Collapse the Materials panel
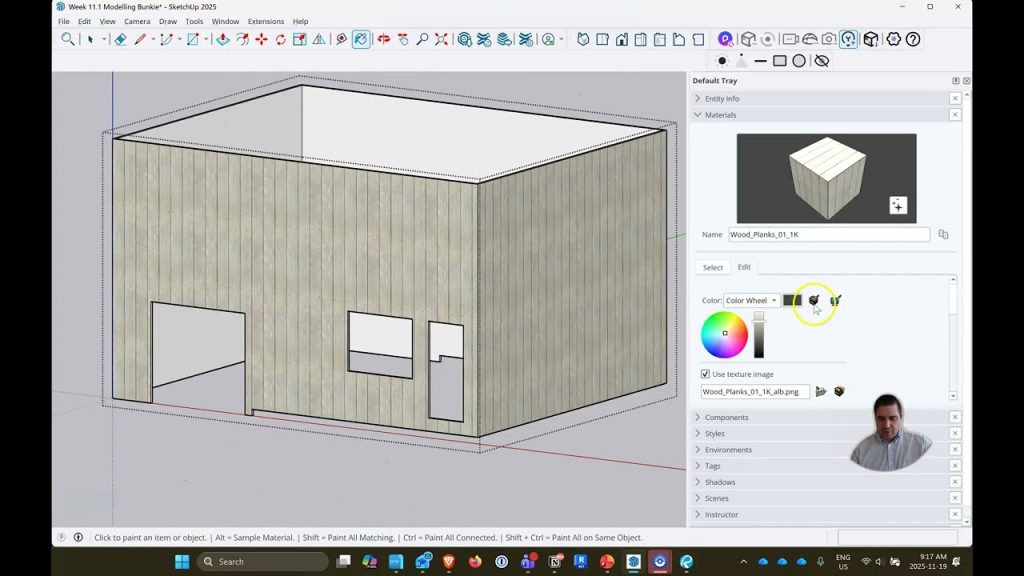Screen dimensions: 1024x576 click(720, 115)
